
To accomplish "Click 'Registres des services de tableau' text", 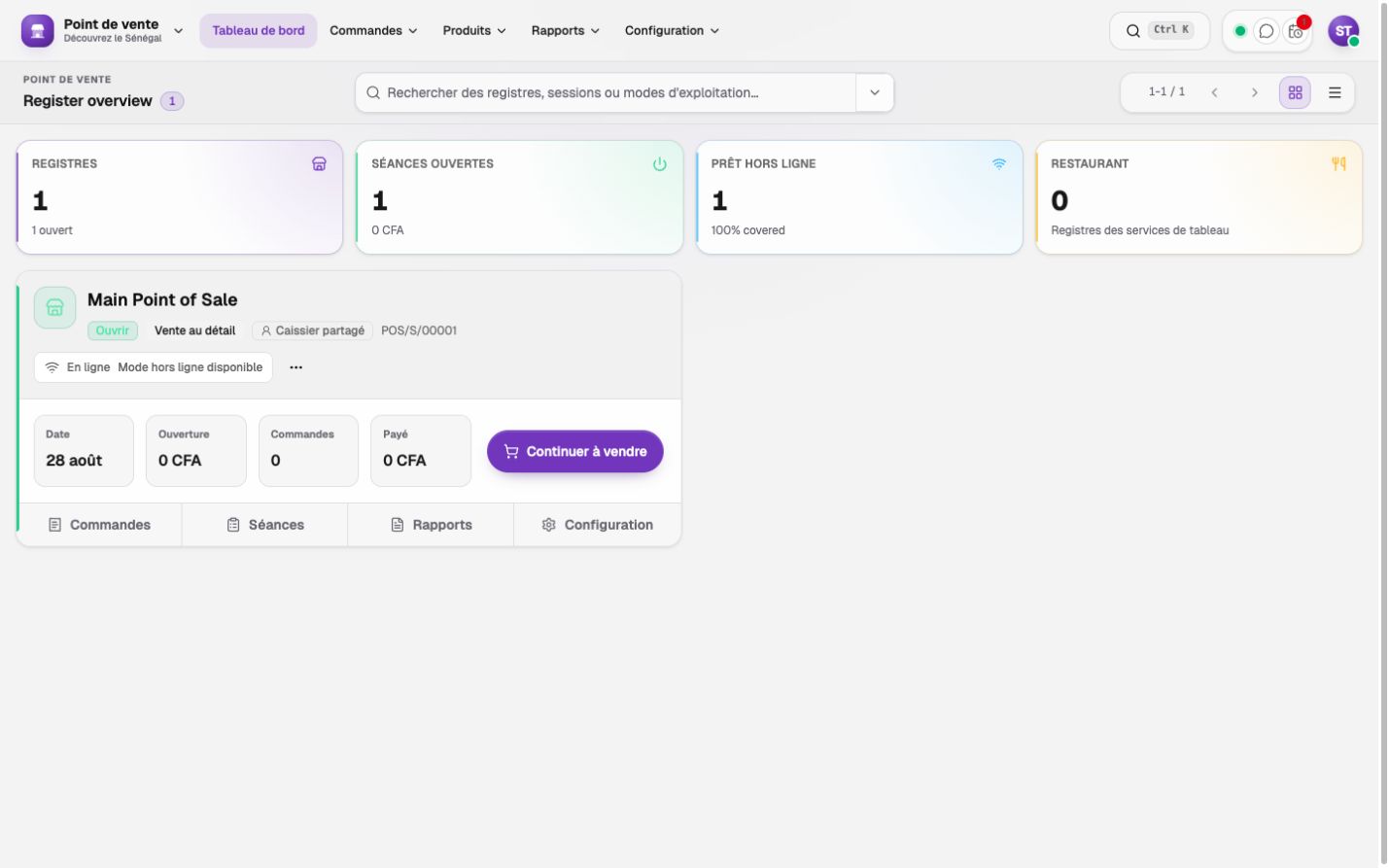I will point(1140,230).
